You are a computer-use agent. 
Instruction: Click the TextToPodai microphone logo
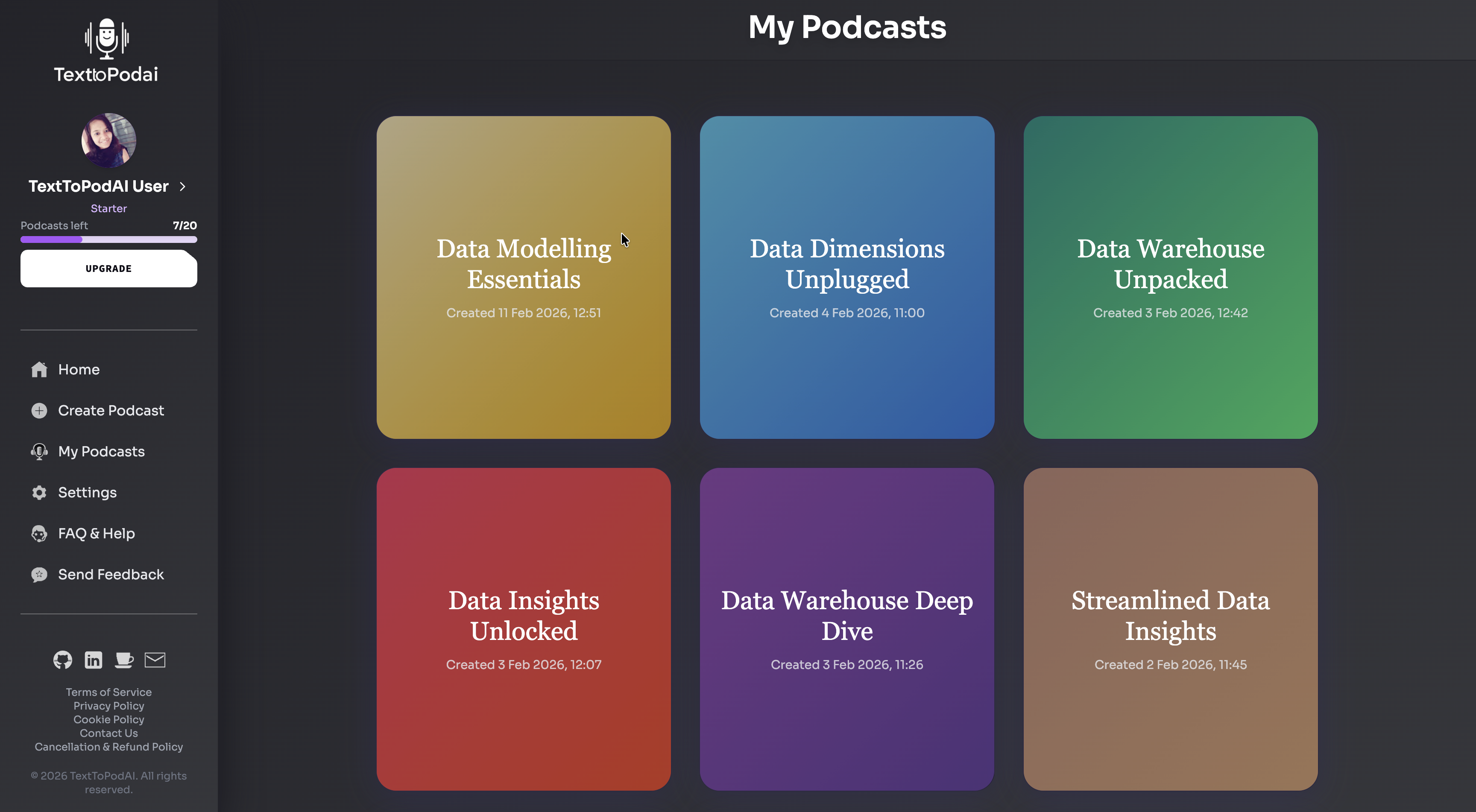click(107, 39)
